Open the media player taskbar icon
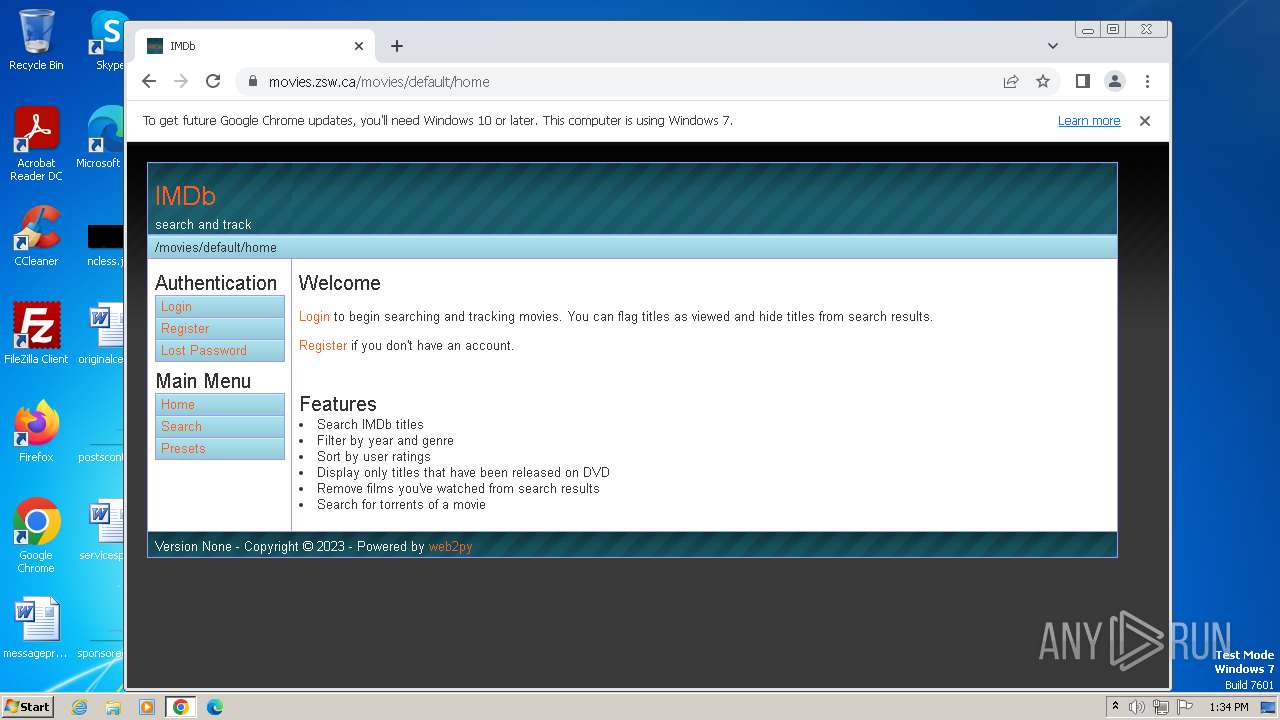The width and height of the screenshot is (1280, 720). pos(147,707)
